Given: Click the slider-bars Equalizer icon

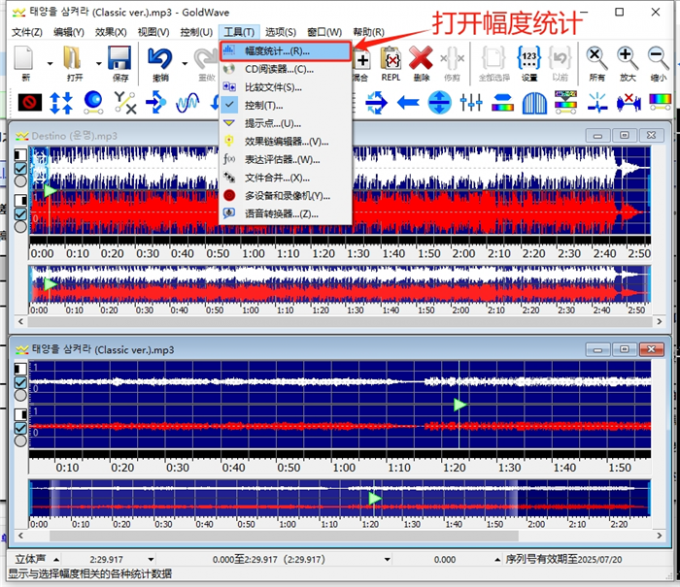Looking at the screenshot, I should coord(471,103).
